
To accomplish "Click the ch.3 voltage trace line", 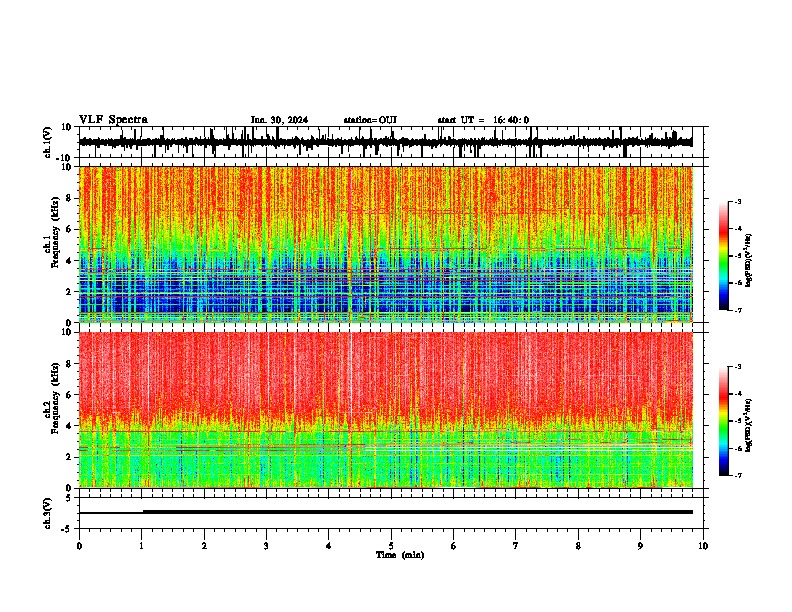I will pos(386,512).
